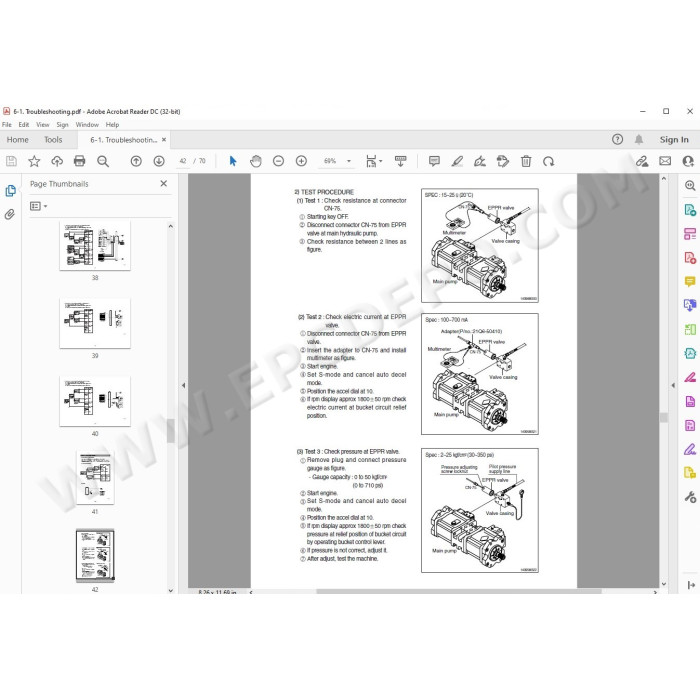The width and height of the screenshot is (700, 700).
Task: Click the sign document pen icon
Action: click(480, 161)
